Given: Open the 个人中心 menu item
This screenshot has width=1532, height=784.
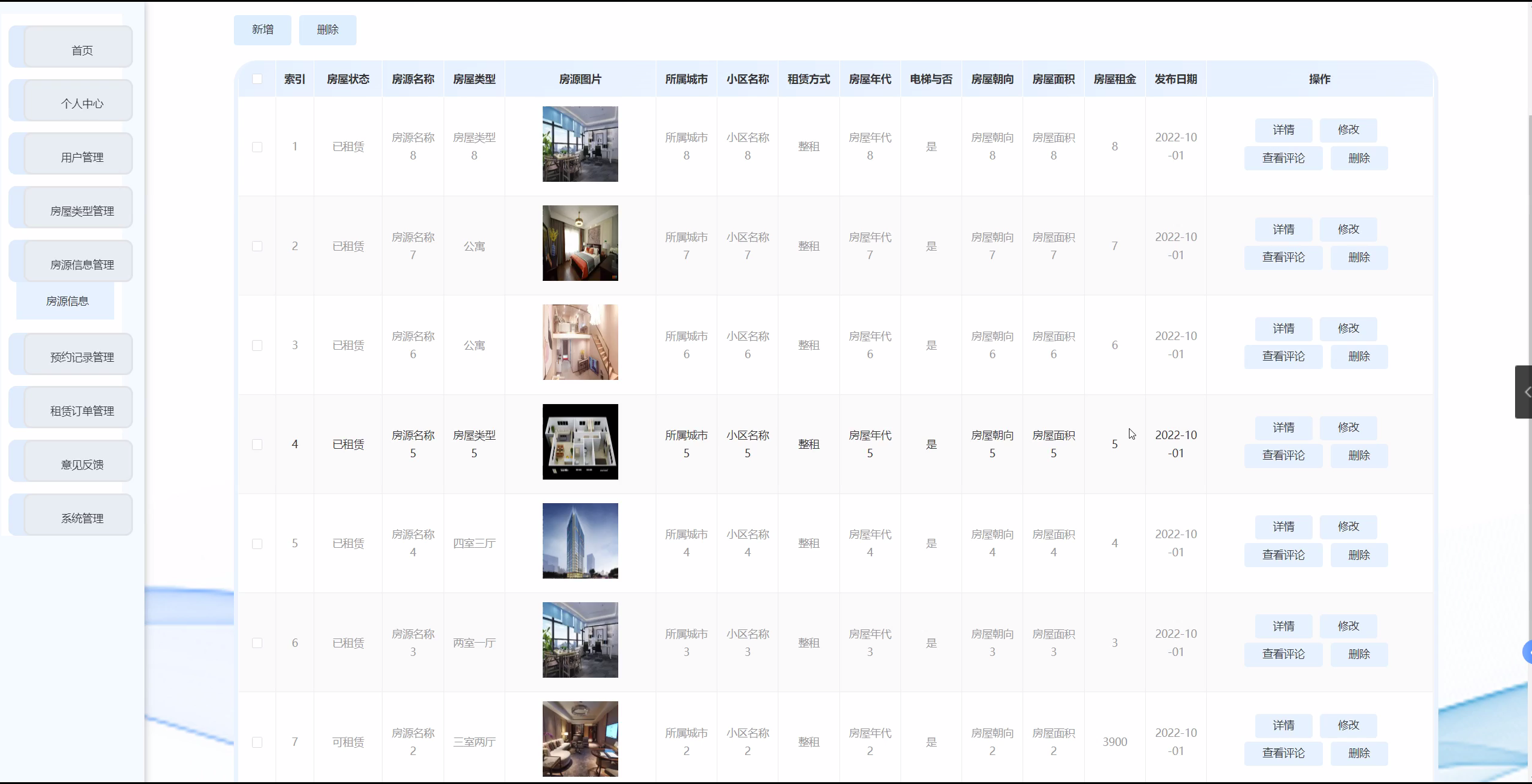Looking at the screenshot, I should pos(71,100).
